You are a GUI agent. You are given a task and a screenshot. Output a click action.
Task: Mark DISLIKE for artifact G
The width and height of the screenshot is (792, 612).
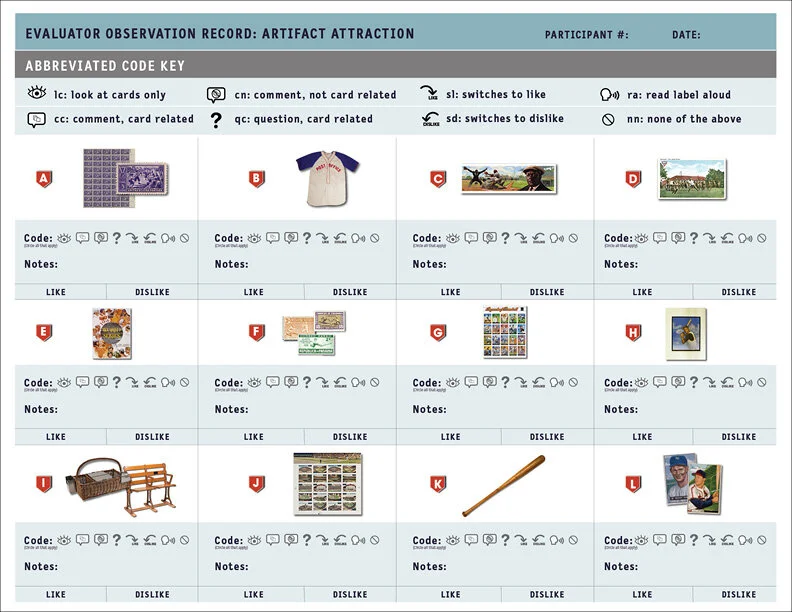tap(547, 437)
